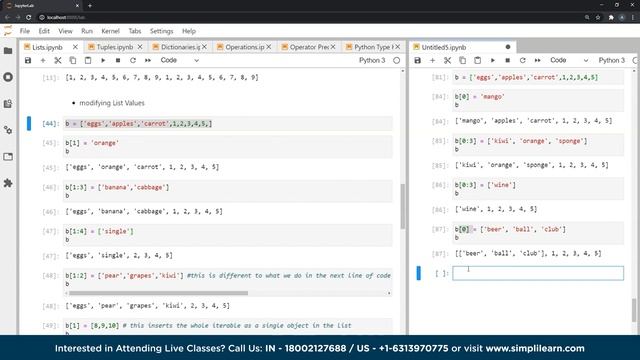The image size is (640, 360).
Task: Insert a cell below in Untitled5.ipynb
Action: 433,60
